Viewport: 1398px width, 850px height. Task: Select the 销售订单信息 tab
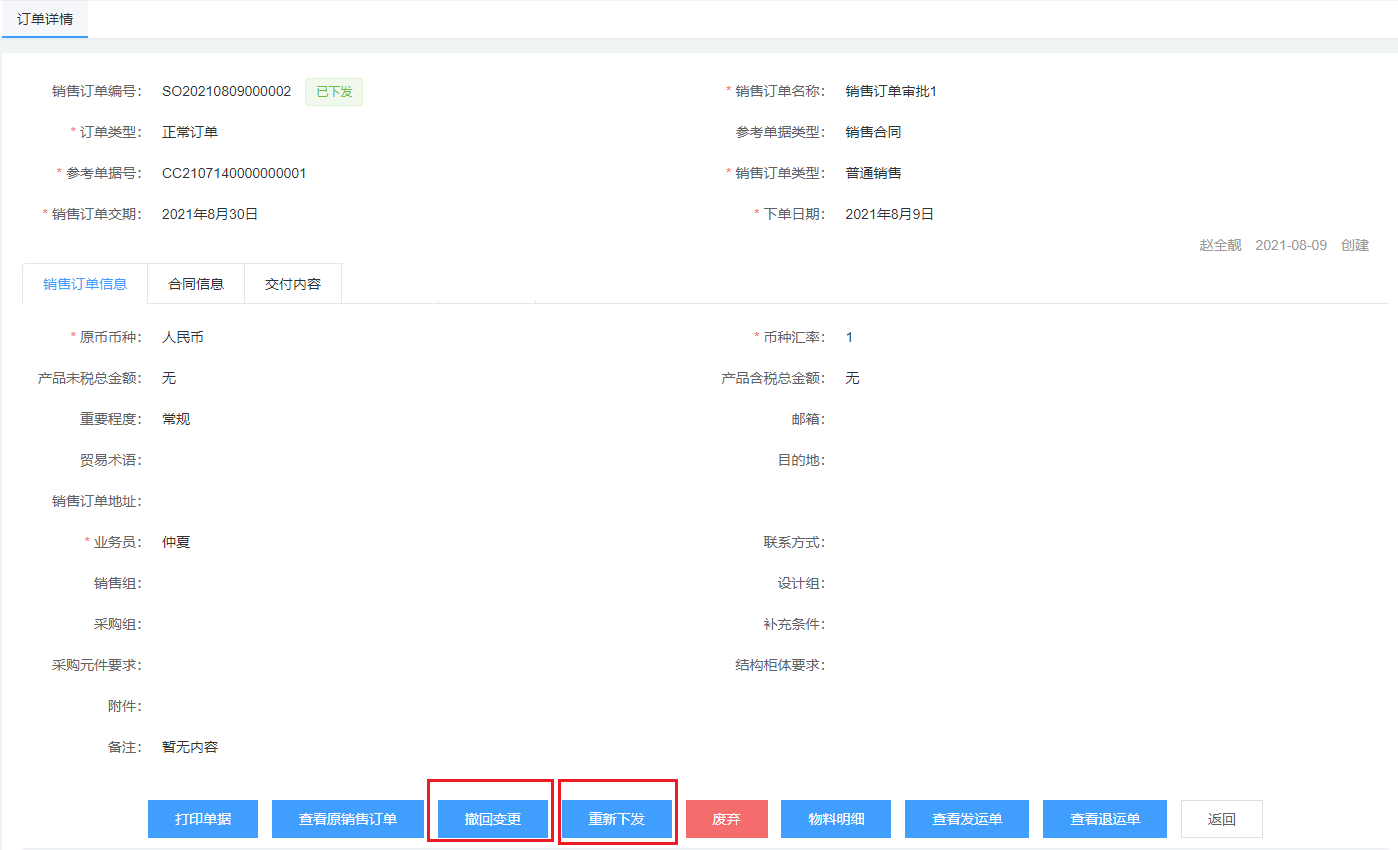tap(85, 284)
